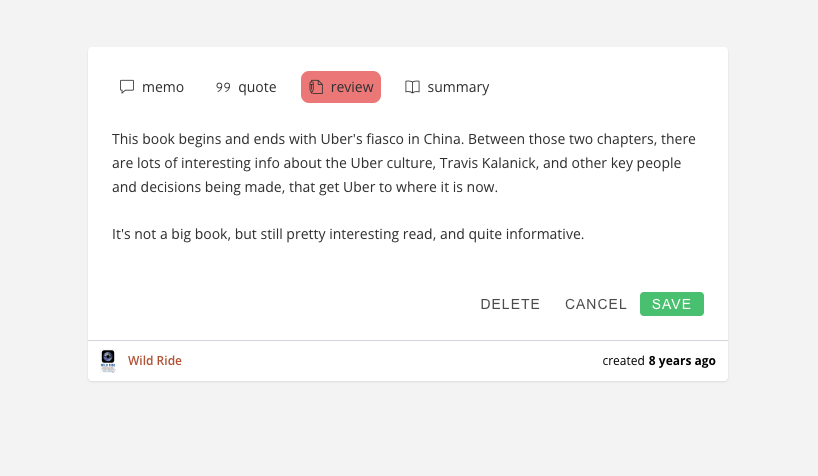Switch to the memo tab label
Image resolution: width=818 pixels, height=476 pixels.
click(163, 87)
